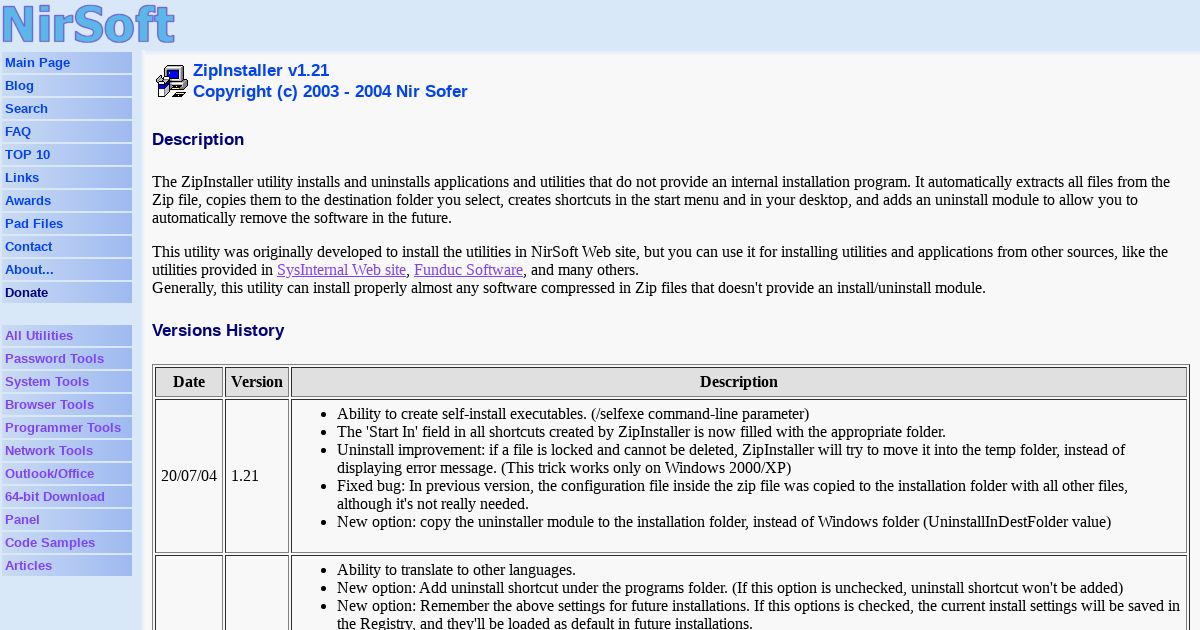Click the NirSoft logo
Image resolution: width=1200 pixels, height=630 pixels.
pyautogui.click(x=88, y=24)
